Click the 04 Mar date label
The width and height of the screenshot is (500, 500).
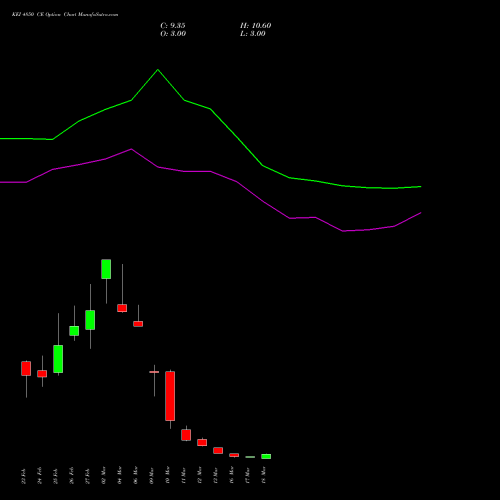pos(120,475)
